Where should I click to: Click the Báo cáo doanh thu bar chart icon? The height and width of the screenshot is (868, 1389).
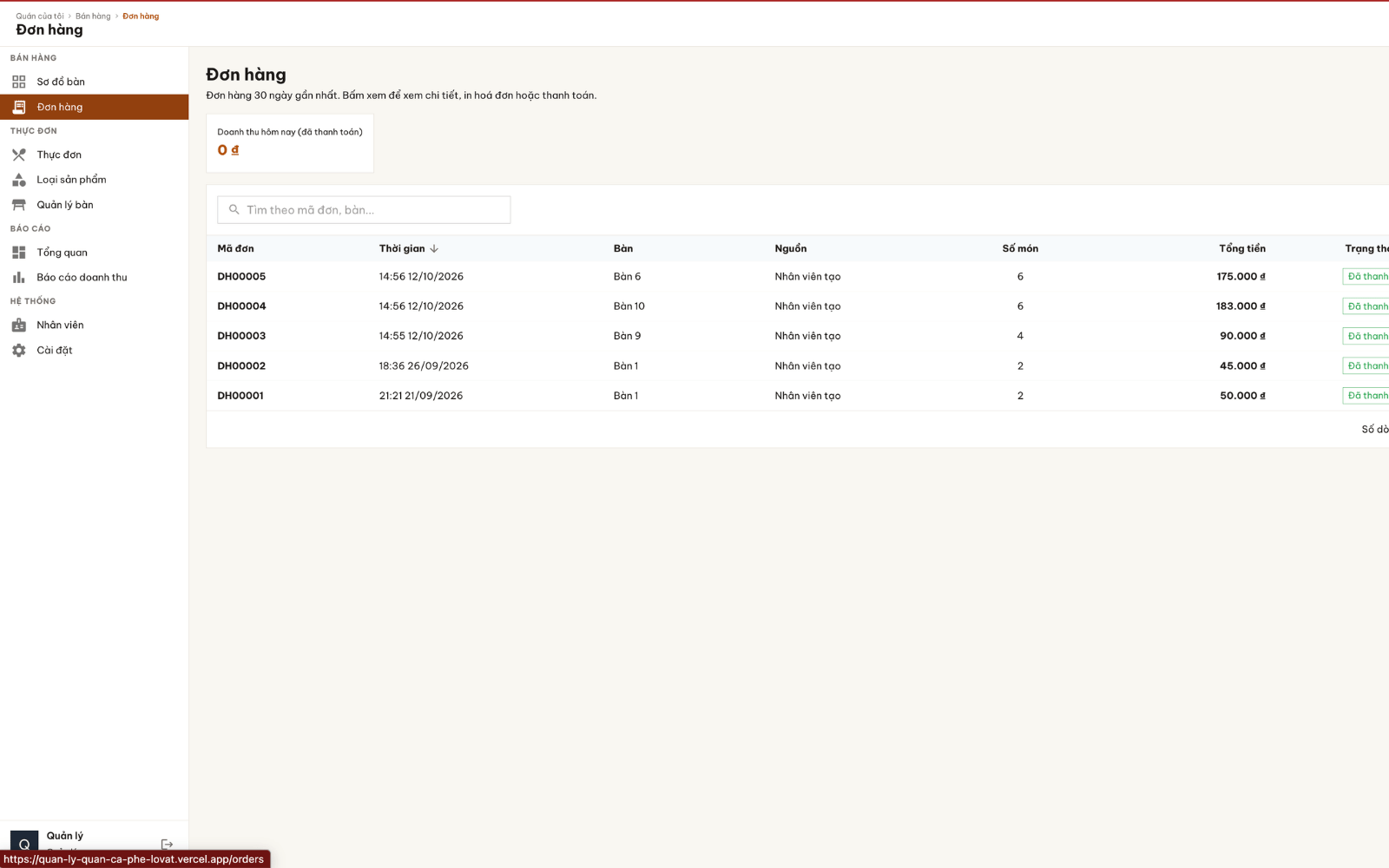tap(19, 278)
